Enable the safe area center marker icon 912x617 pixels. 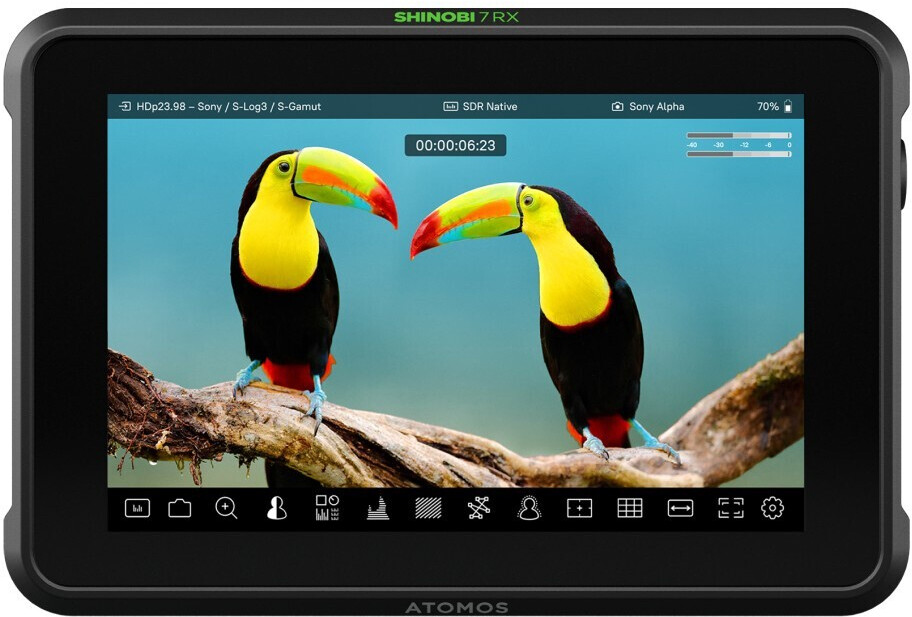pyautogui.click(x=579, y=508)
